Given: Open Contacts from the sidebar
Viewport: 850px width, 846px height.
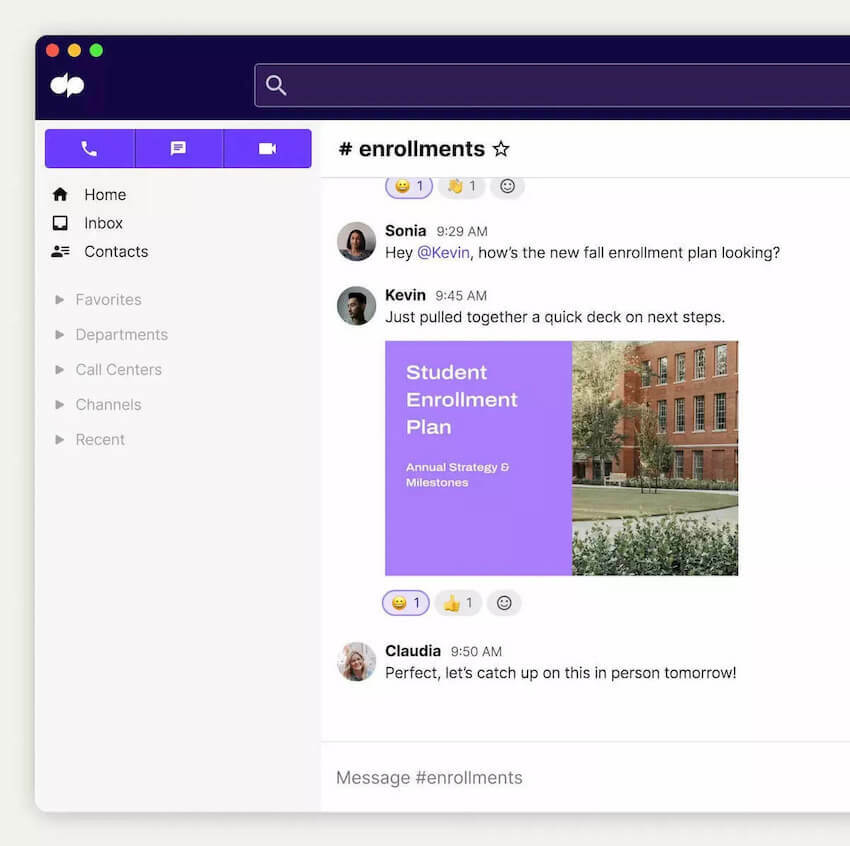Looking at the screenshot, I should click(116, 252).
